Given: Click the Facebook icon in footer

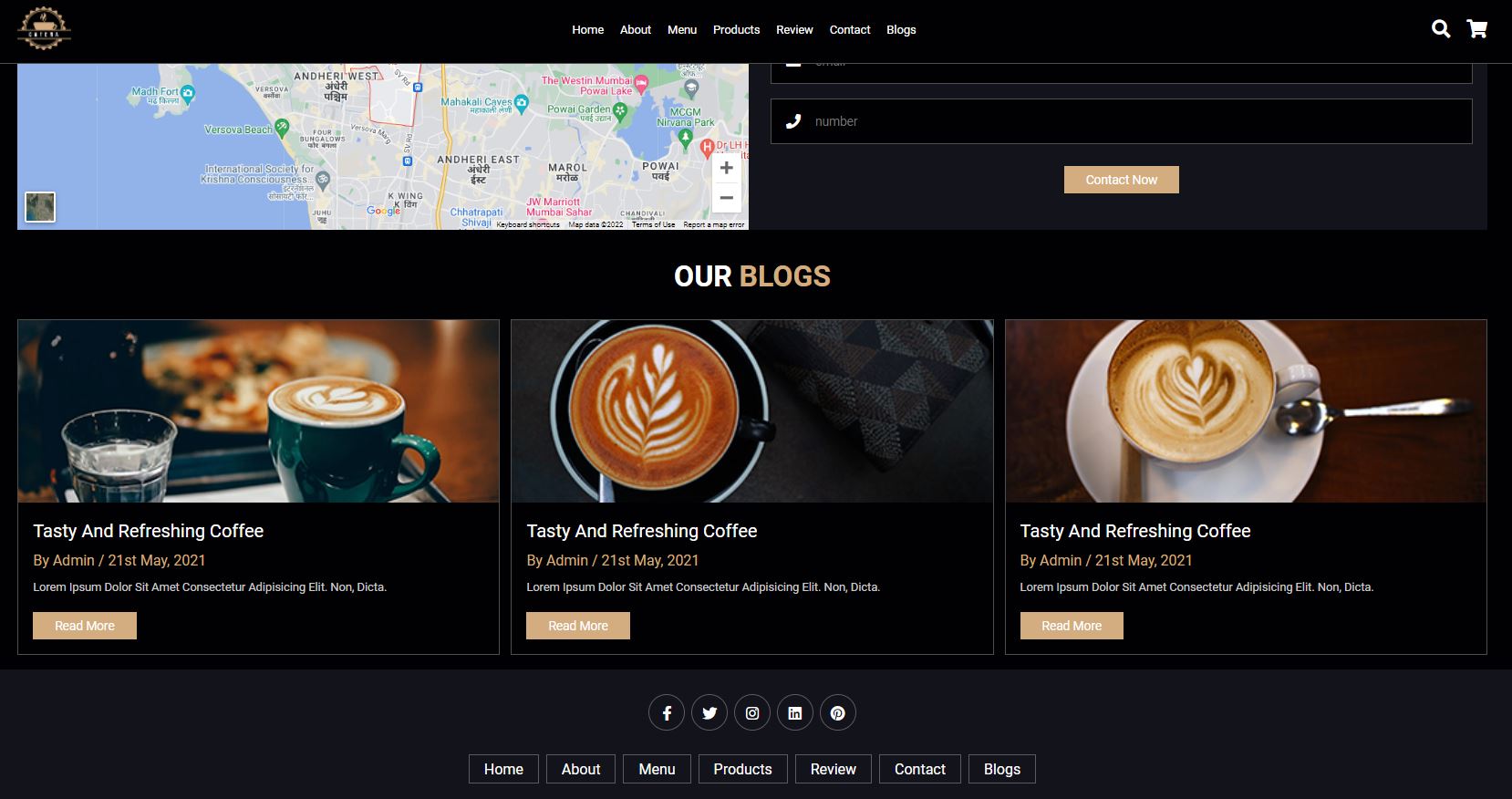Looking at the screenshot, I should pyautogui.click(x=667, y=713).
